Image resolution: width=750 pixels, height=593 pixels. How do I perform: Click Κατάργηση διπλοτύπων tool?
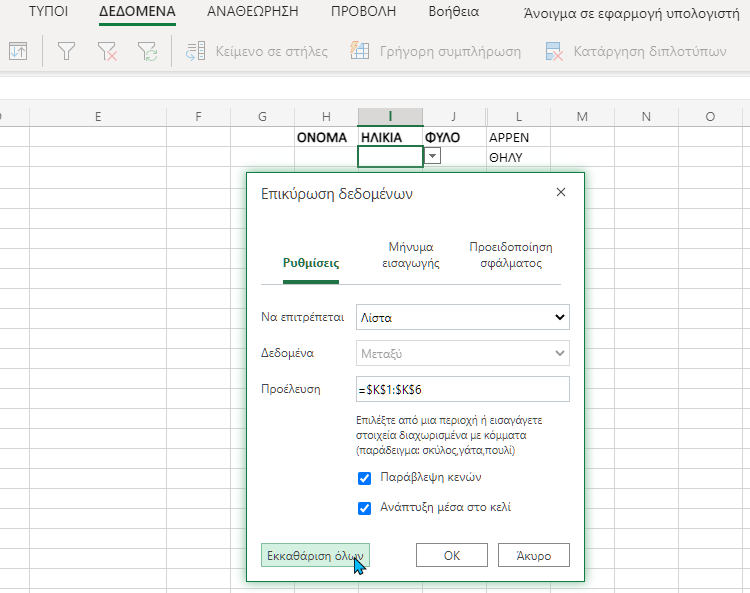[636, 51]
